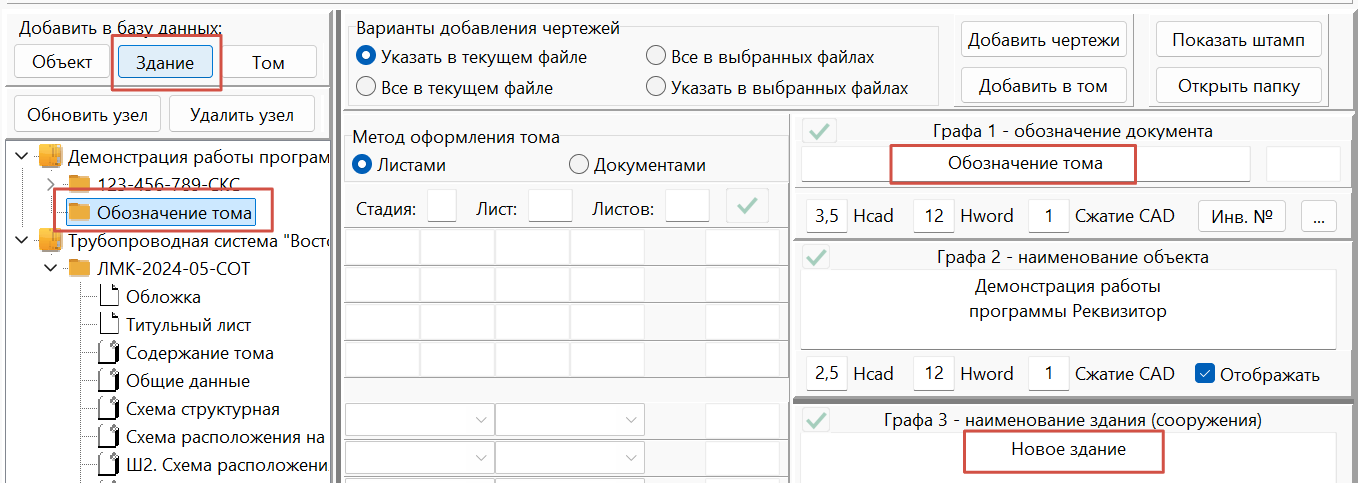Viewport: 1358px width, 483px height.
Task: Click Hcad field with value 3,5
Action: [827, 215]
